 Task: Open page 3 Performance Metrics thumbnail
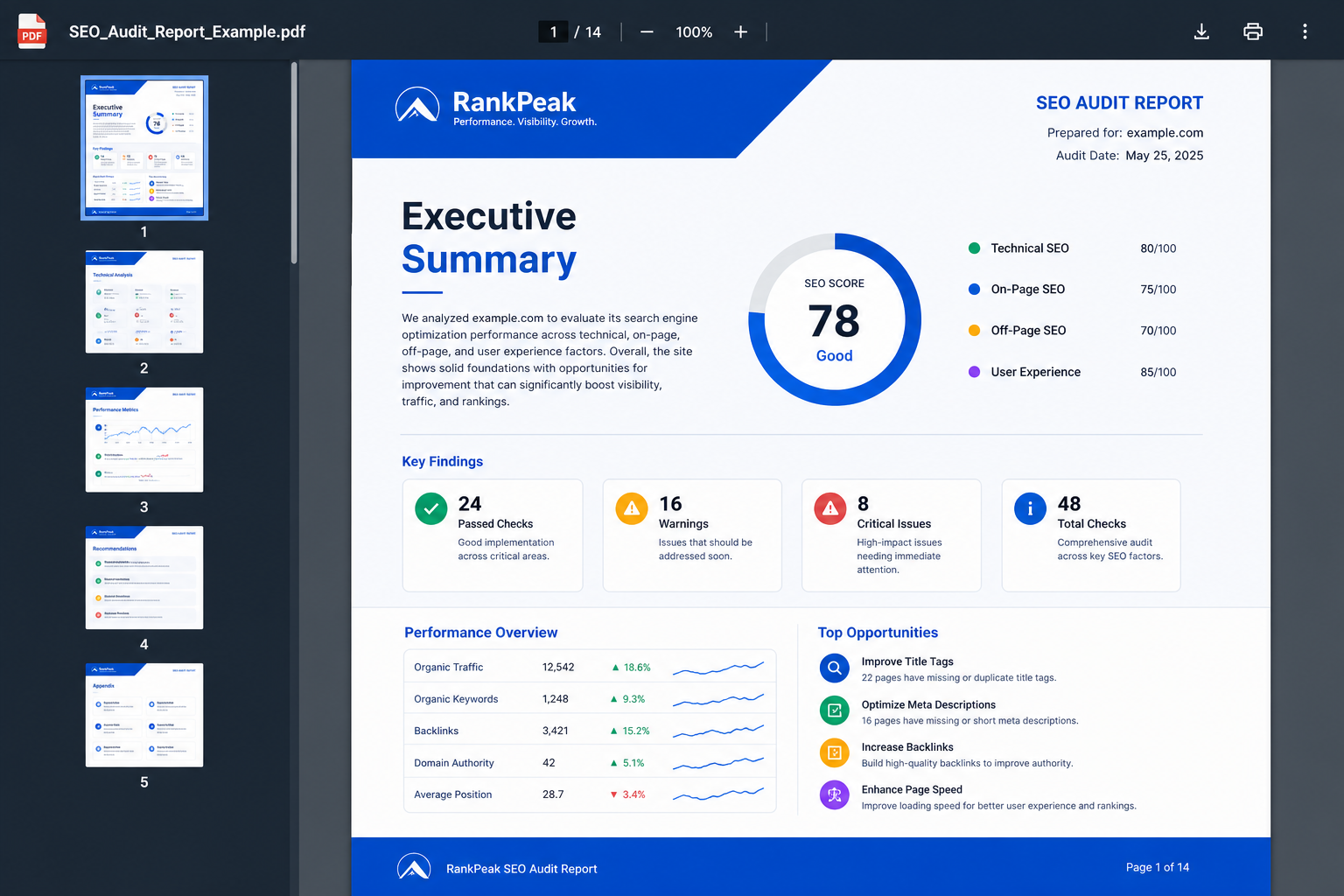point(144,439)
